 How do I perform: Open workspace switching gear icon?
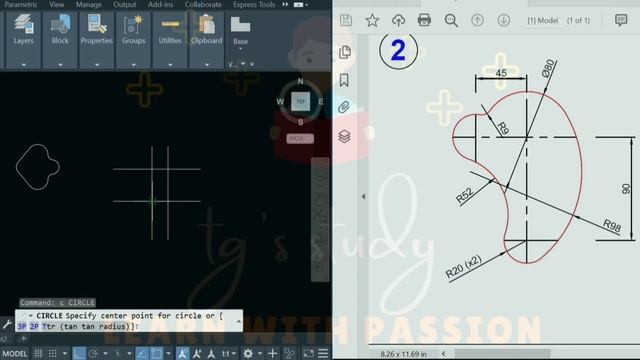click(248, 353)
